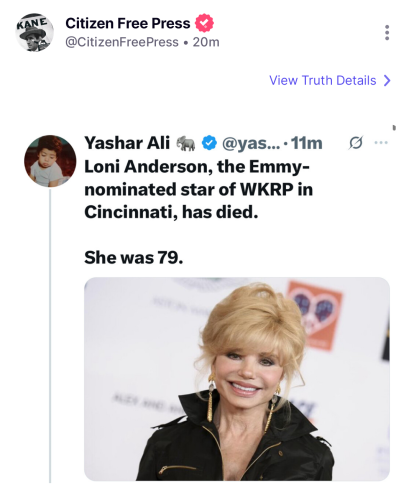Click the @CitizenFreePress handle
414x500 pixels.
point(122,42)
